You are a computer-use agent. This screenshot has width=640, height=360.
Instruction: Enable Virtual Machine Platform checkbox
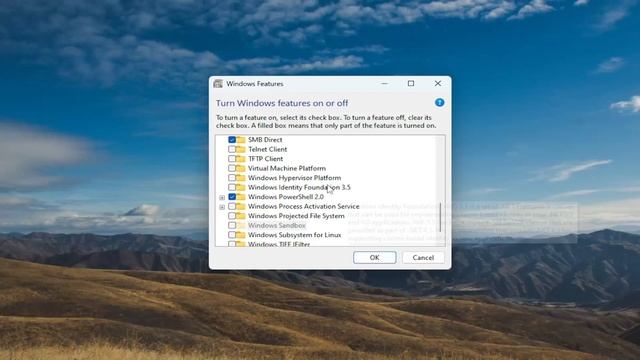[232, 168]
